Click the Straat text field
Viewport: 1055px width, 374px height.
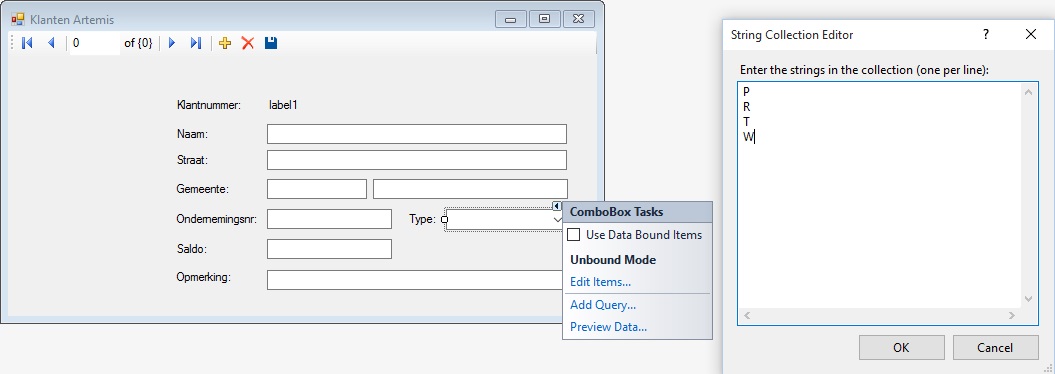coord(416,160)
